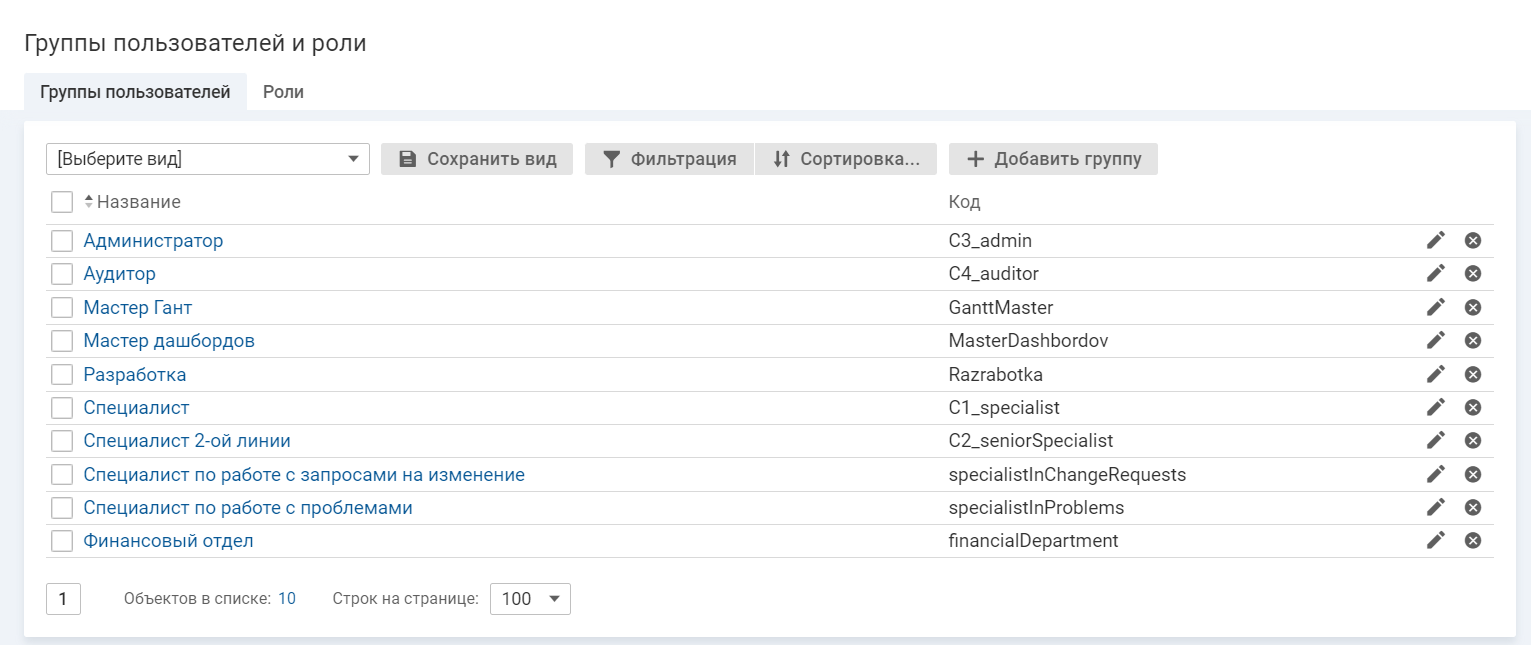Delete the Специалист 2-ой линии group
This screenshot has height=645, width=1531.
[x=1472, y=441]
